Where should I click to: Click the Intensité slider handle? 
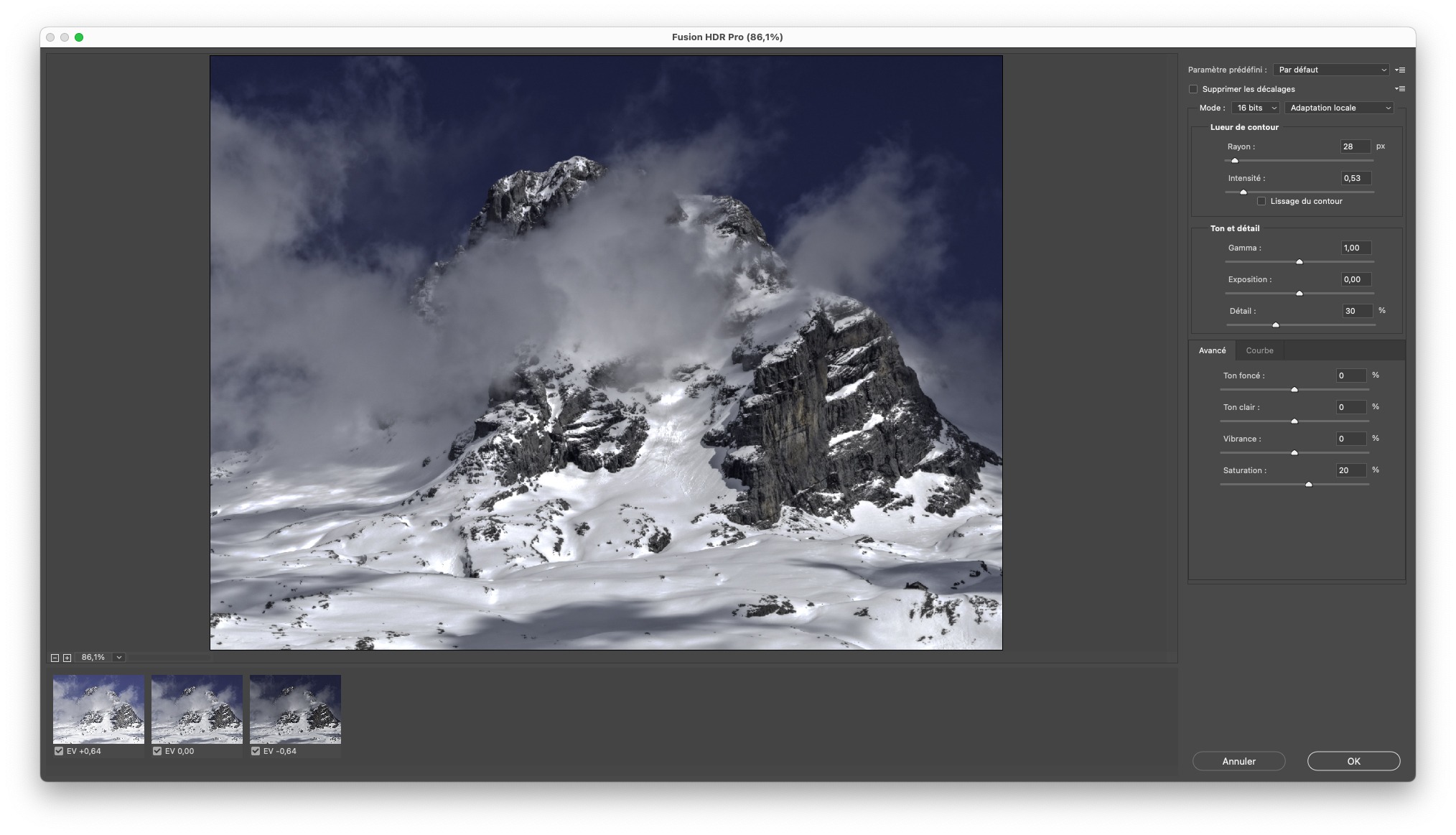click(x=1243, y=192)
